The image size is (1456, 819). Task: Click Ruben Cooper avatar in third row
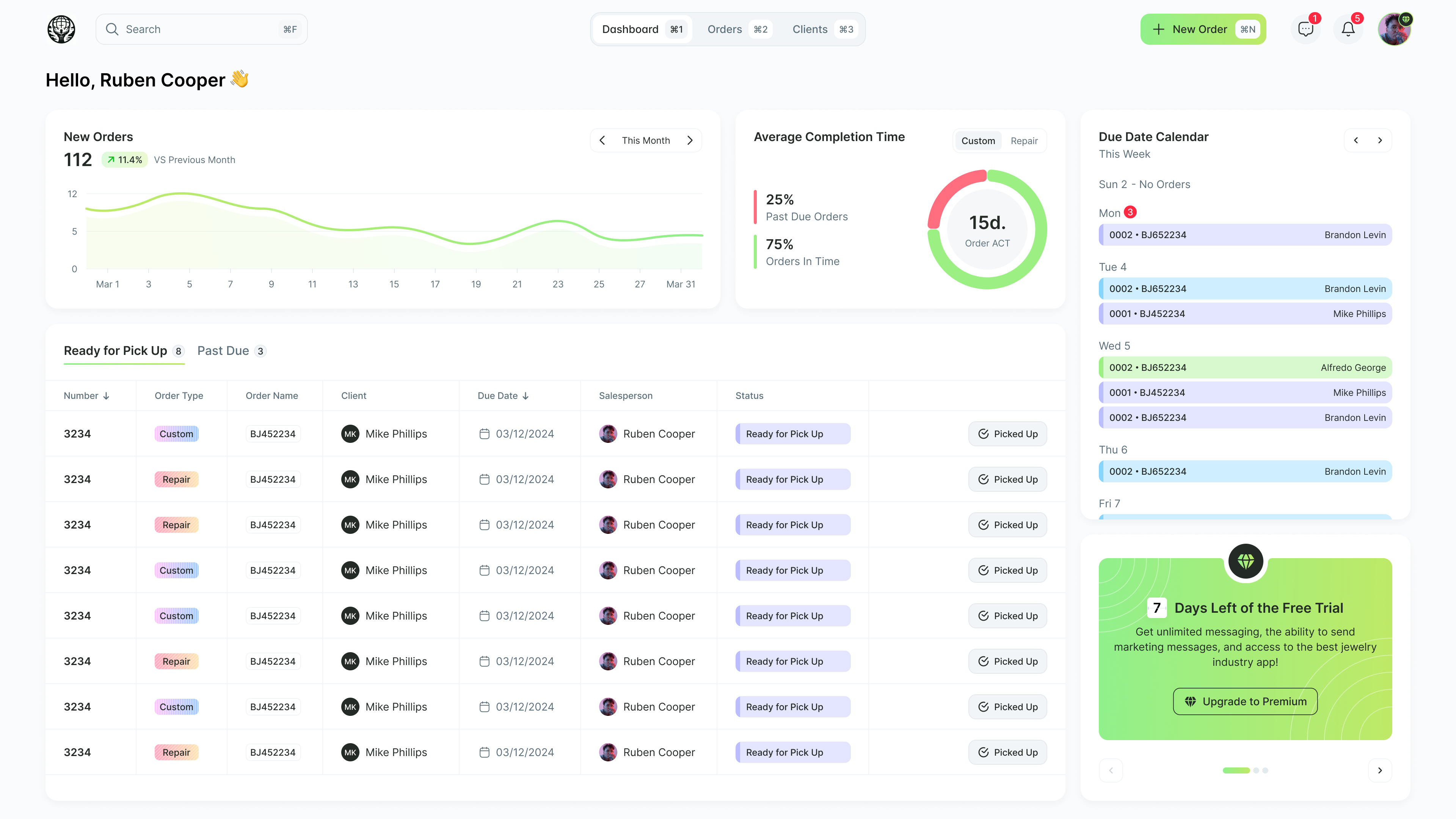pos(607,524)
